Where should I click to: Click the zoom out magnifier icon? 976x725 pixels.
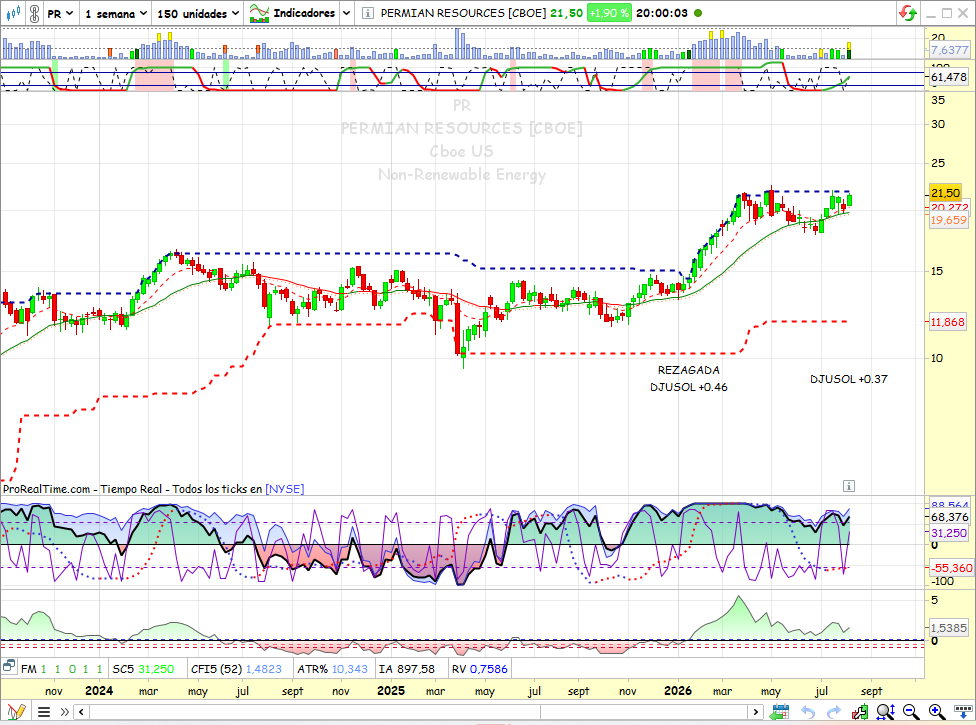pyautogui.click(x=911, y=711)
